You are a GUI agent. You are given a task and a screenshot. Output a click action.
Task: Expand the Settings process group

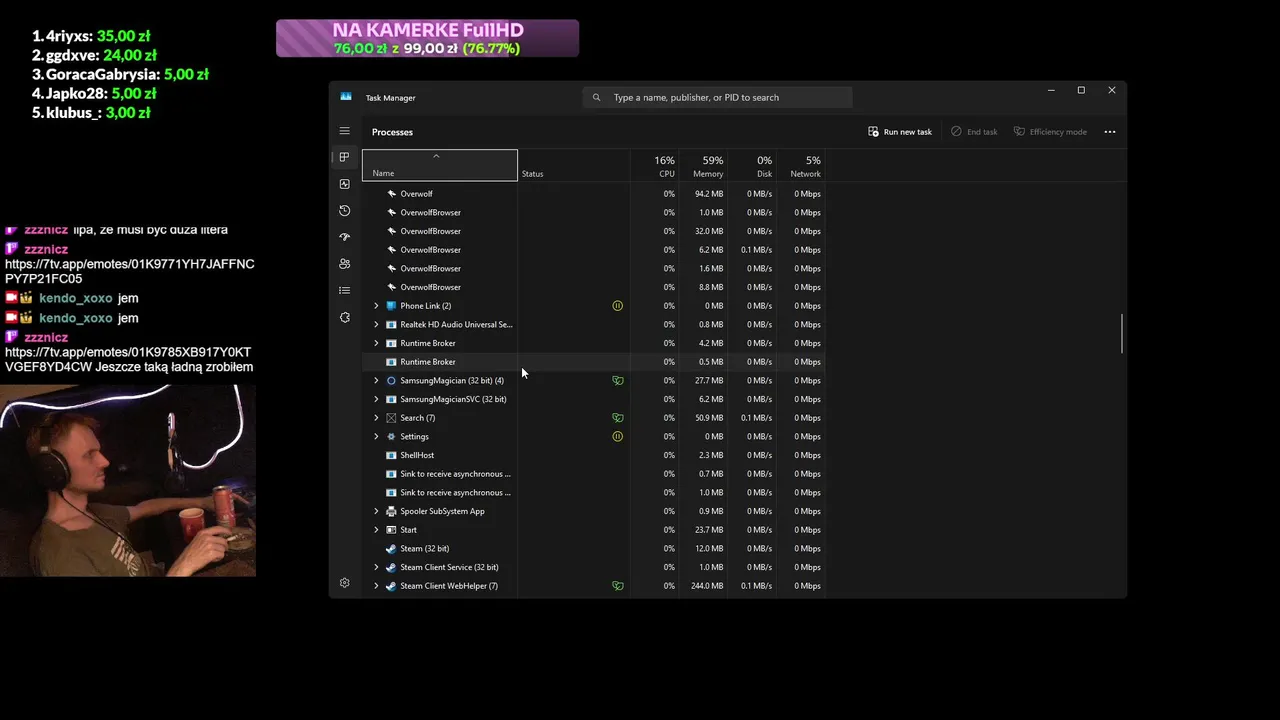[x=376, y=436]
